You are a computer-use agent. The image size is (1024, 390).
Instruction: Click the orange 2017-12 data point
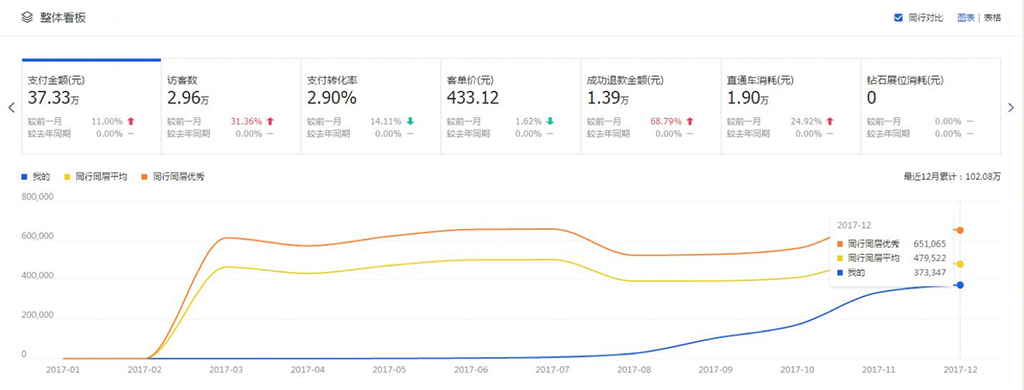point(960,231)
